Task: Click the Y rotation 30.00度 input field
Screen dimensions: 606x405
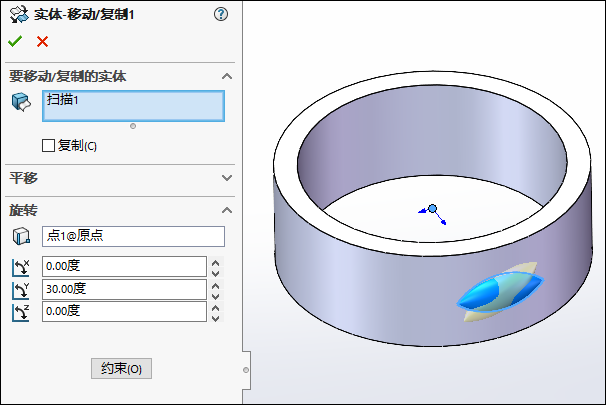Action: point(124,289)
